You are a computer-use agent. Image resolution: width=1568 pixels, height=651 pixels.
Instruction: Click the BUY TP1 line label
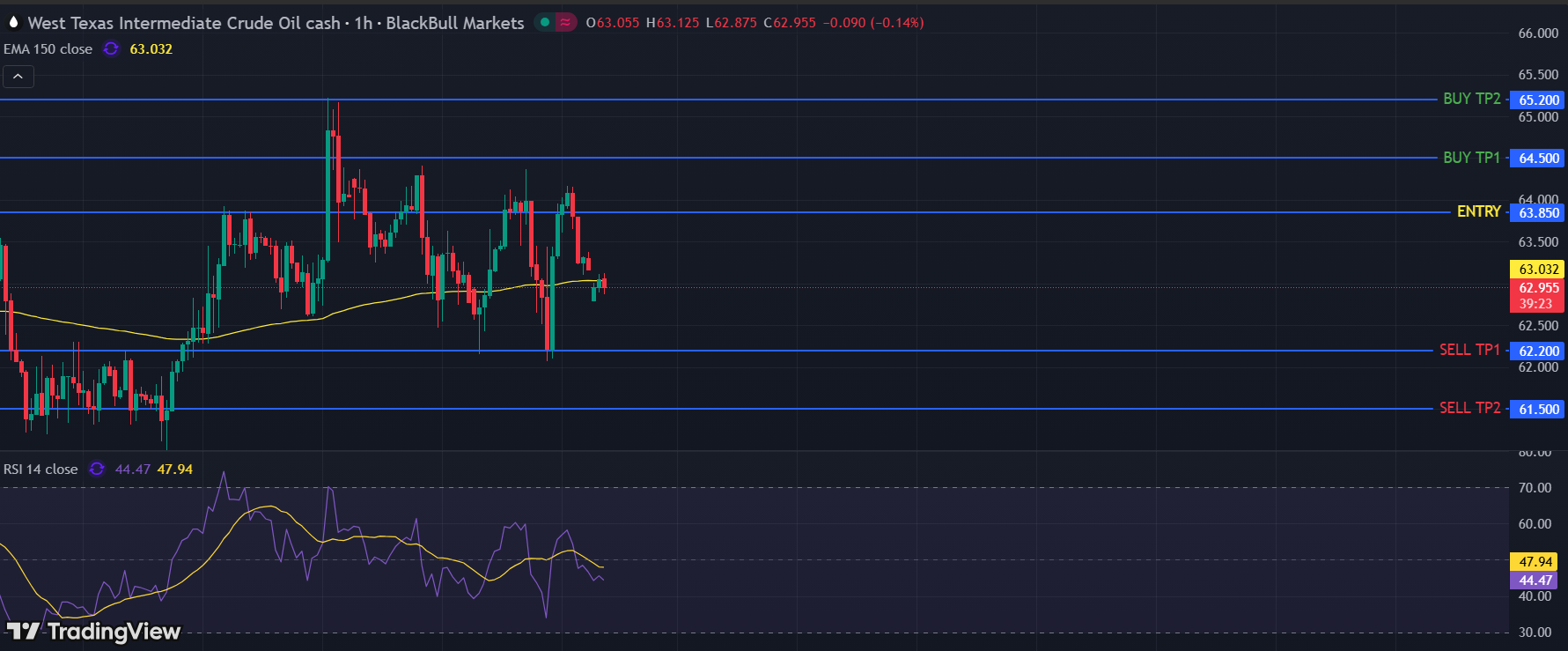[x=1471, y=158]
